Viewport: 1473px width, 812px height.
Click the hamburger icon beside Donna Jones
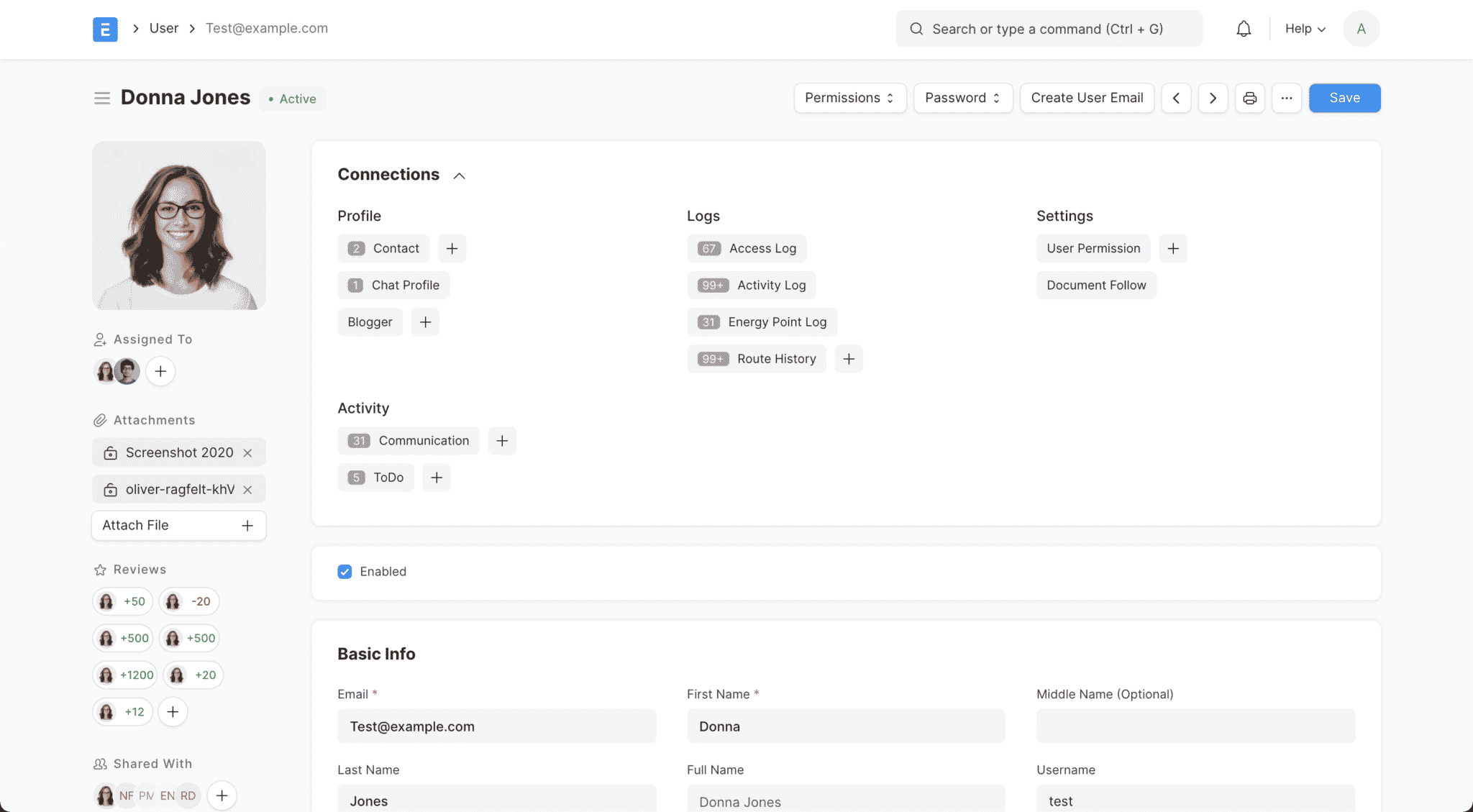[102, 98]
